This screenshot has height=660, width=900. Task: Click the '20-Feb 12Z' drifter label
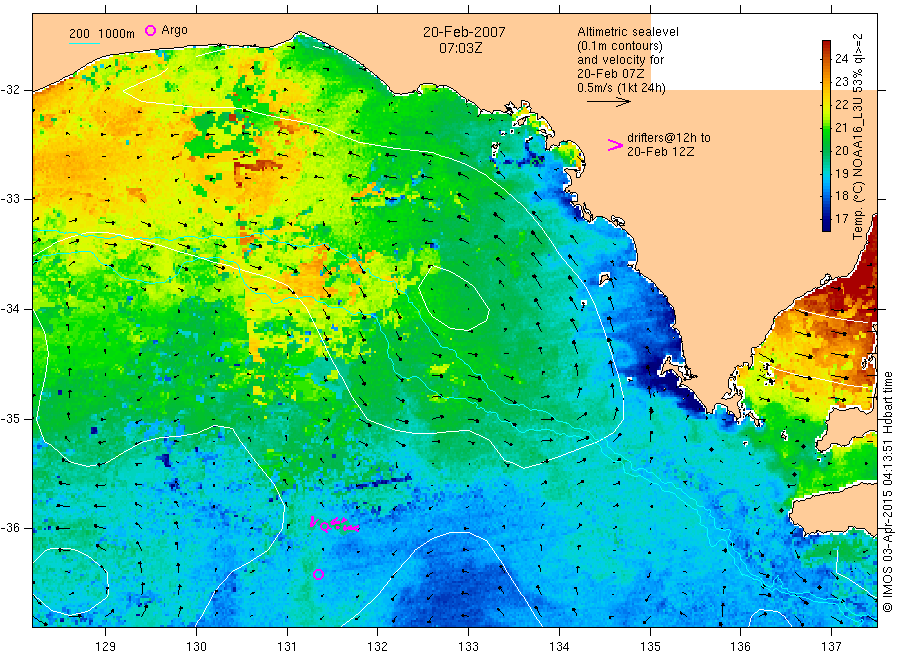[660, 152]
